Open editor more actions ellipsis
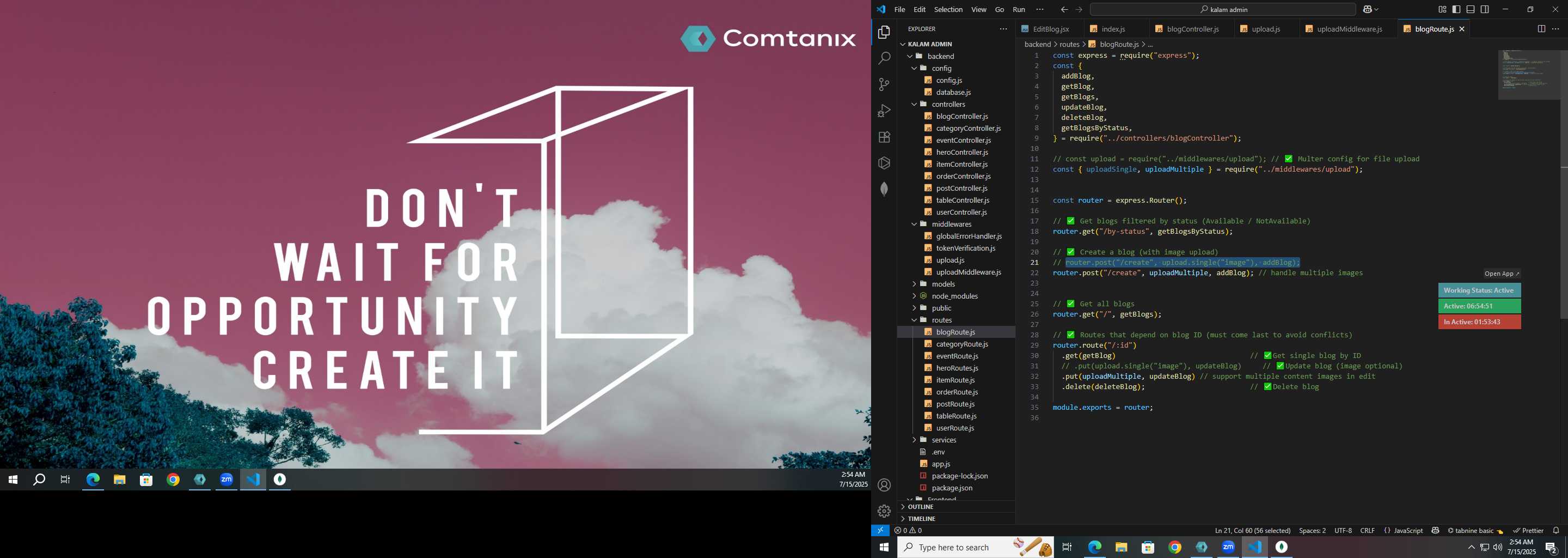This screenshot has width=1568, height=558. 1555,29
